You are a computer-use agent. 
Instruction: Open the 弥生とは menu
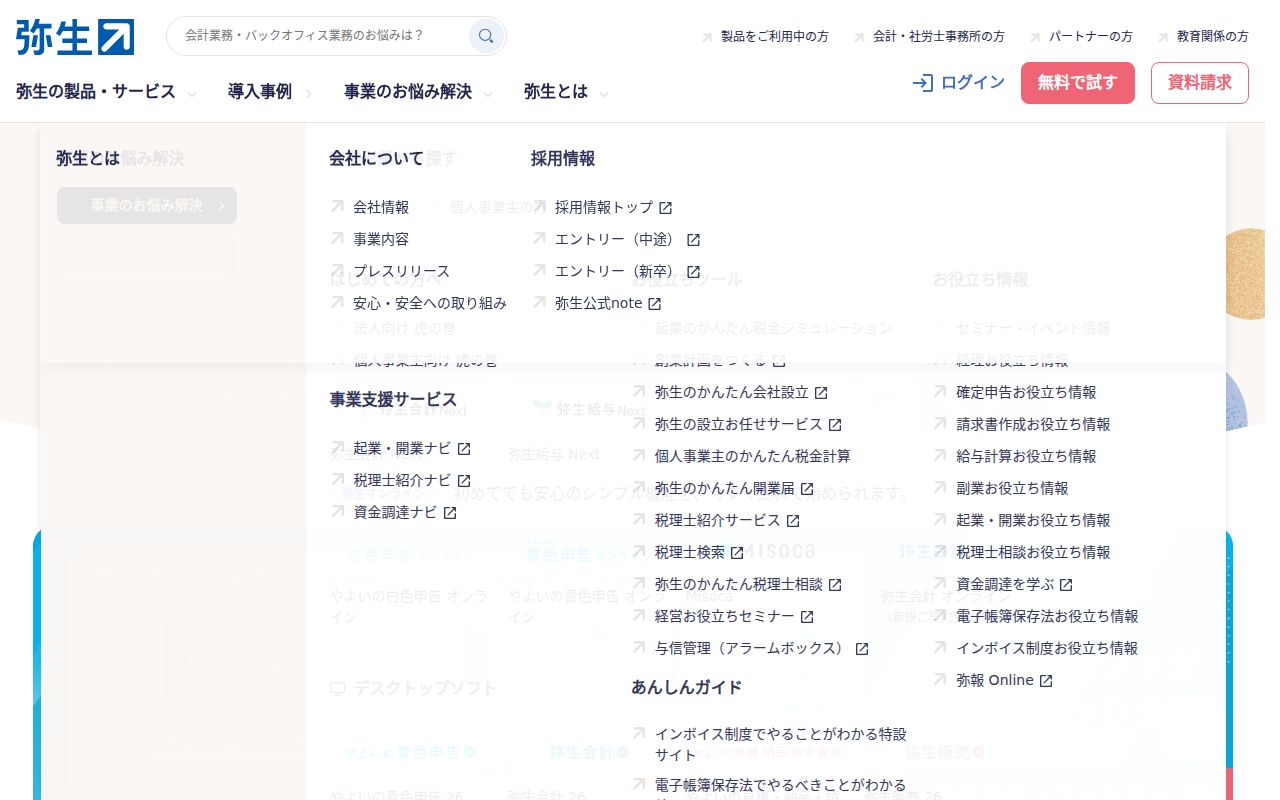pos(556,92)
